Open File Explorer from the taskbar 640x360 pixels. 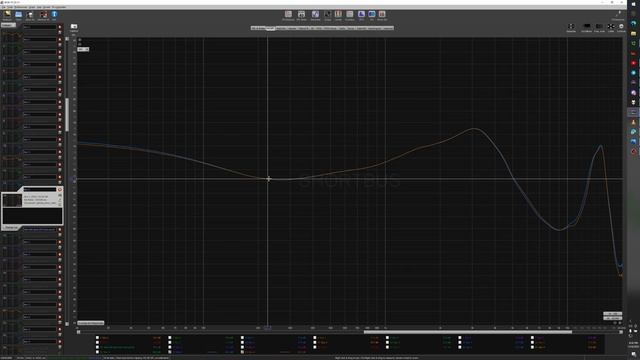point(633,33)
